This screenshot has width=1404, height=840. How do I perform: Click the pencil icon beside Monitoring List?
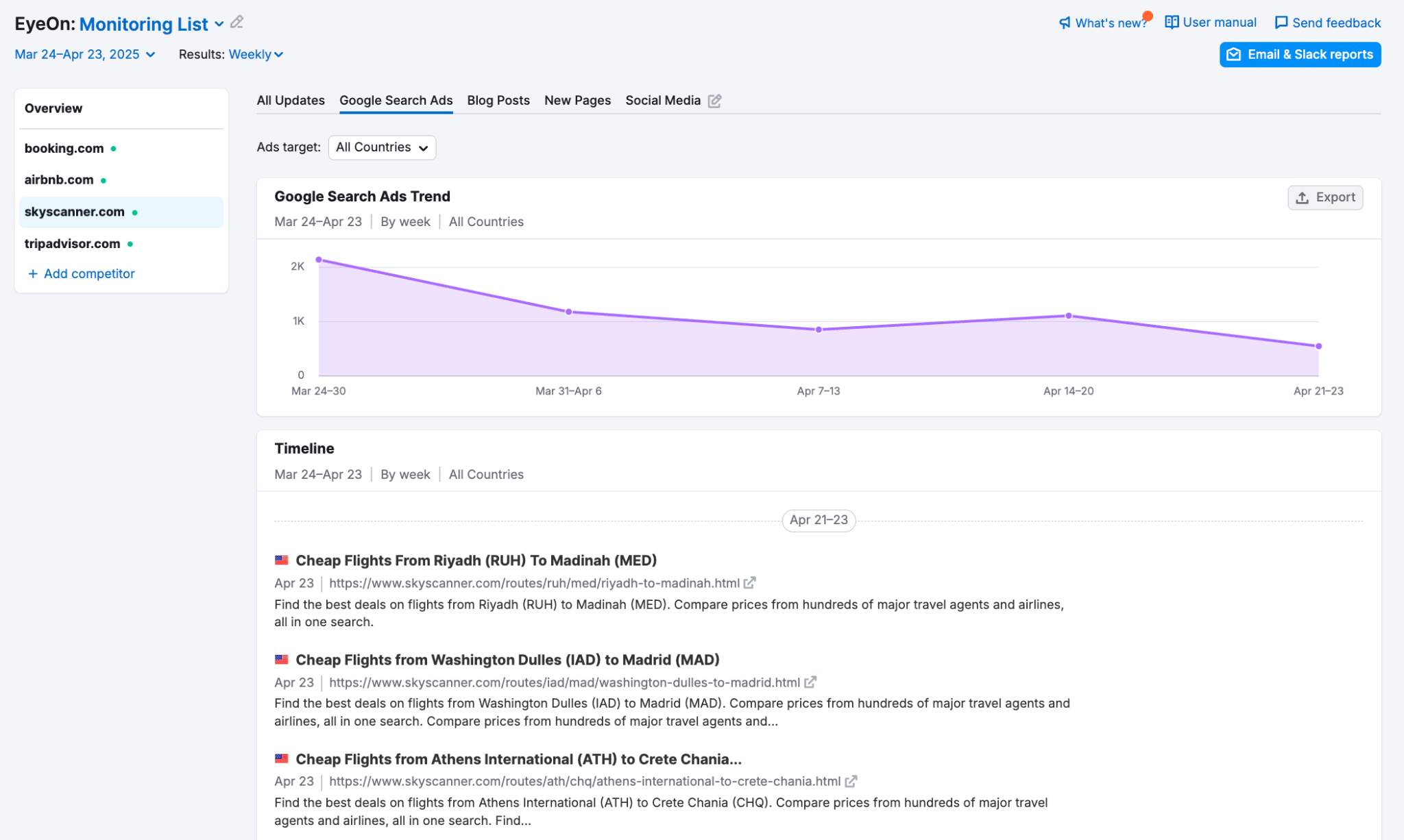237,23
